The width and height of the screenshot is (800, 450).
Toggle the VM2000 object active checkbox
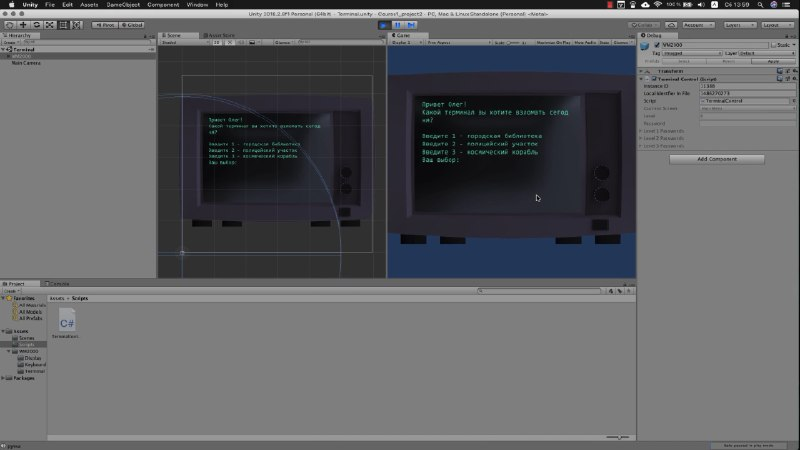[657, 45]
